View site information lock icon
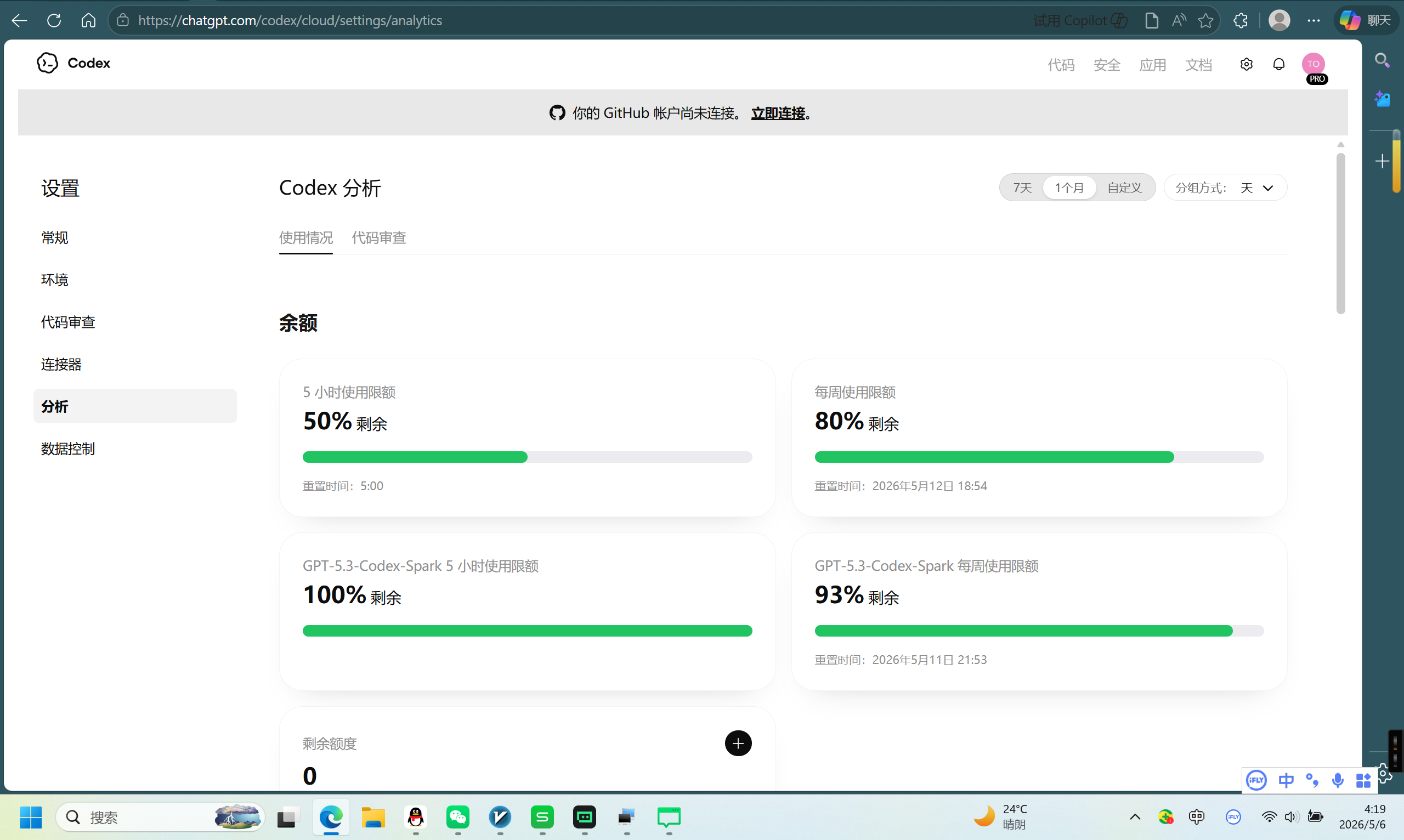 (123, 21)
